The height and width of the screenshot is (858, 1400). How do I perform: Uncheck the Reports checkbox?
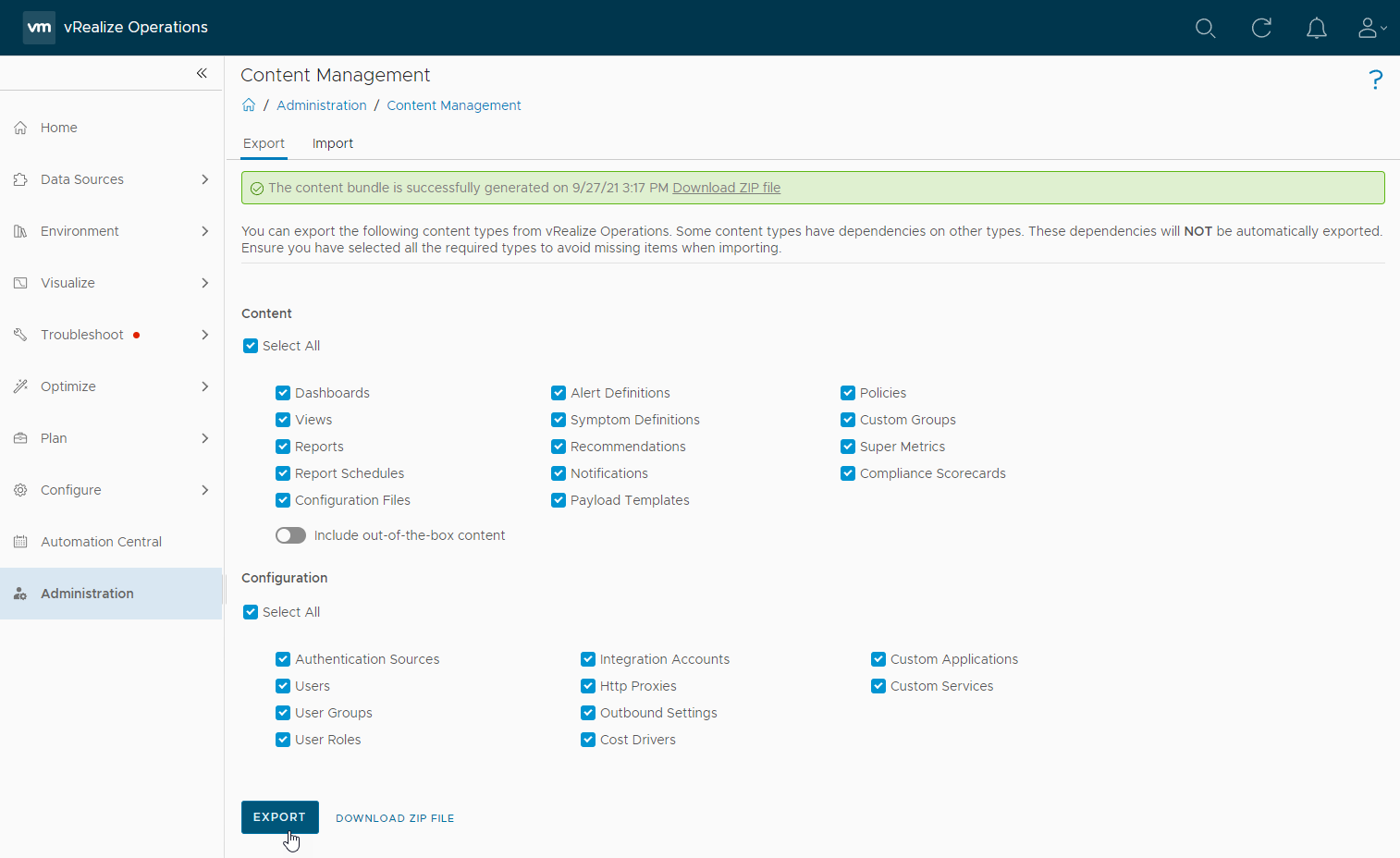click(x=283, y=447)
